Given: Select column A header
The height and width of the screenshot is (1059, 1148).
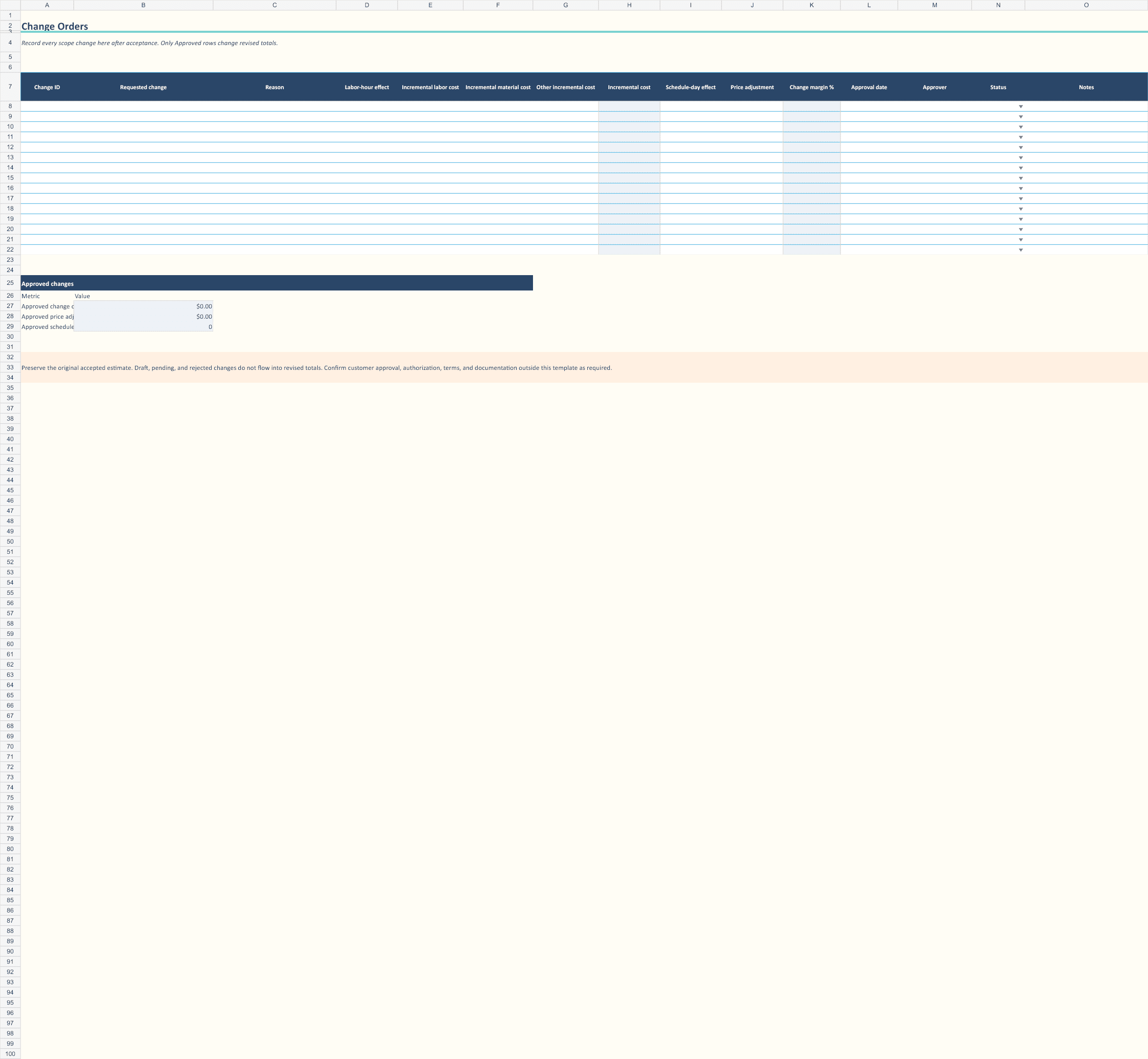Looking at the screenshot, I should coord(47,5).
